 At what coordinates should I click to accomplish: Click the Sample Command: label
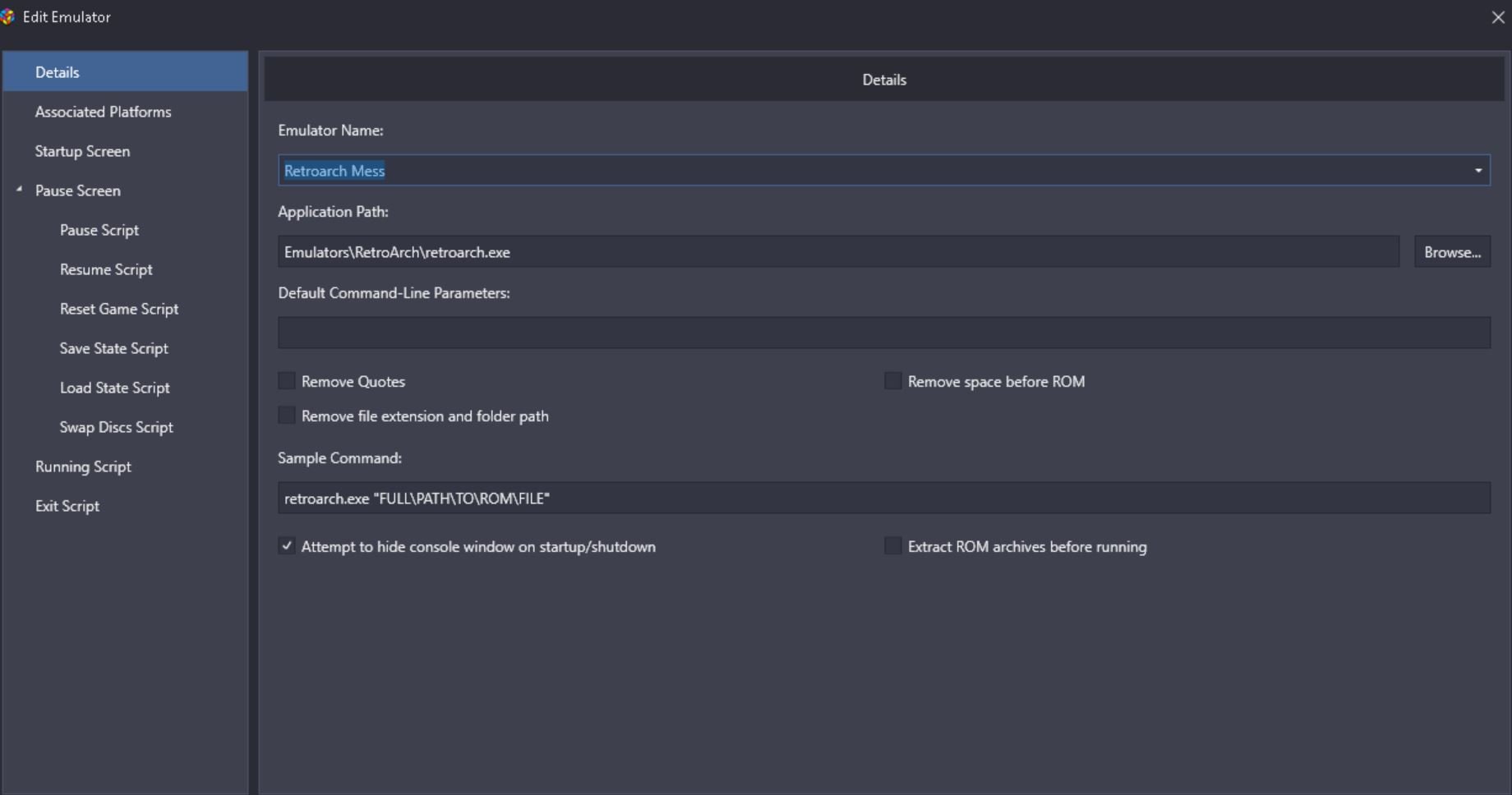pos(339,458)
